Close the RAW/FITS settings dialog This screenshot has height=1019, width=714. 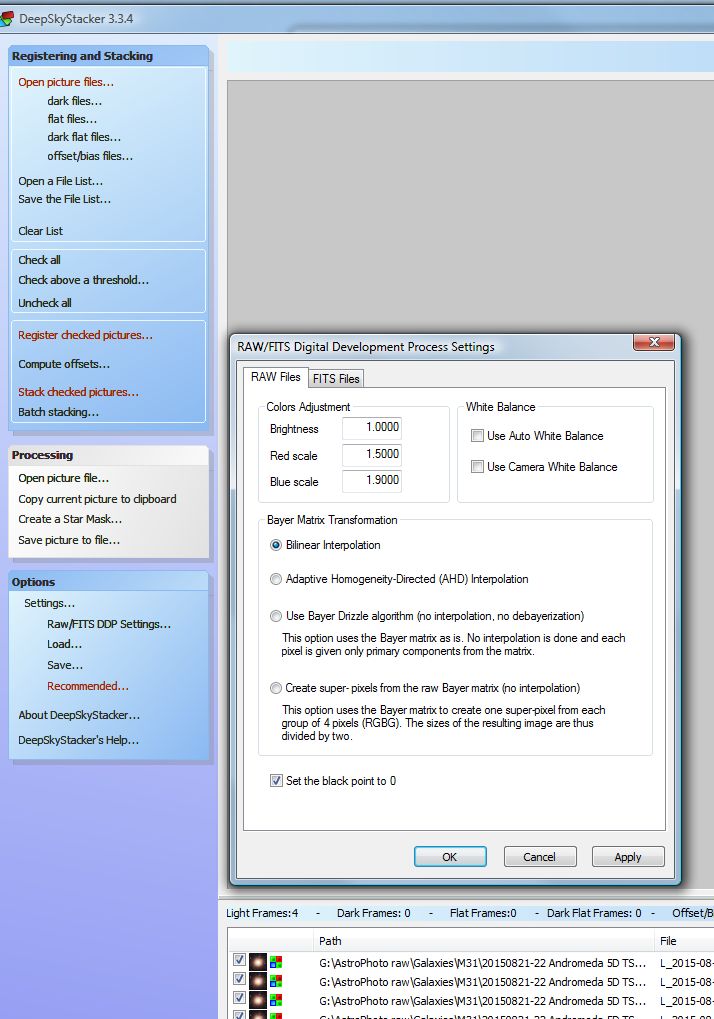coord(654,342)
